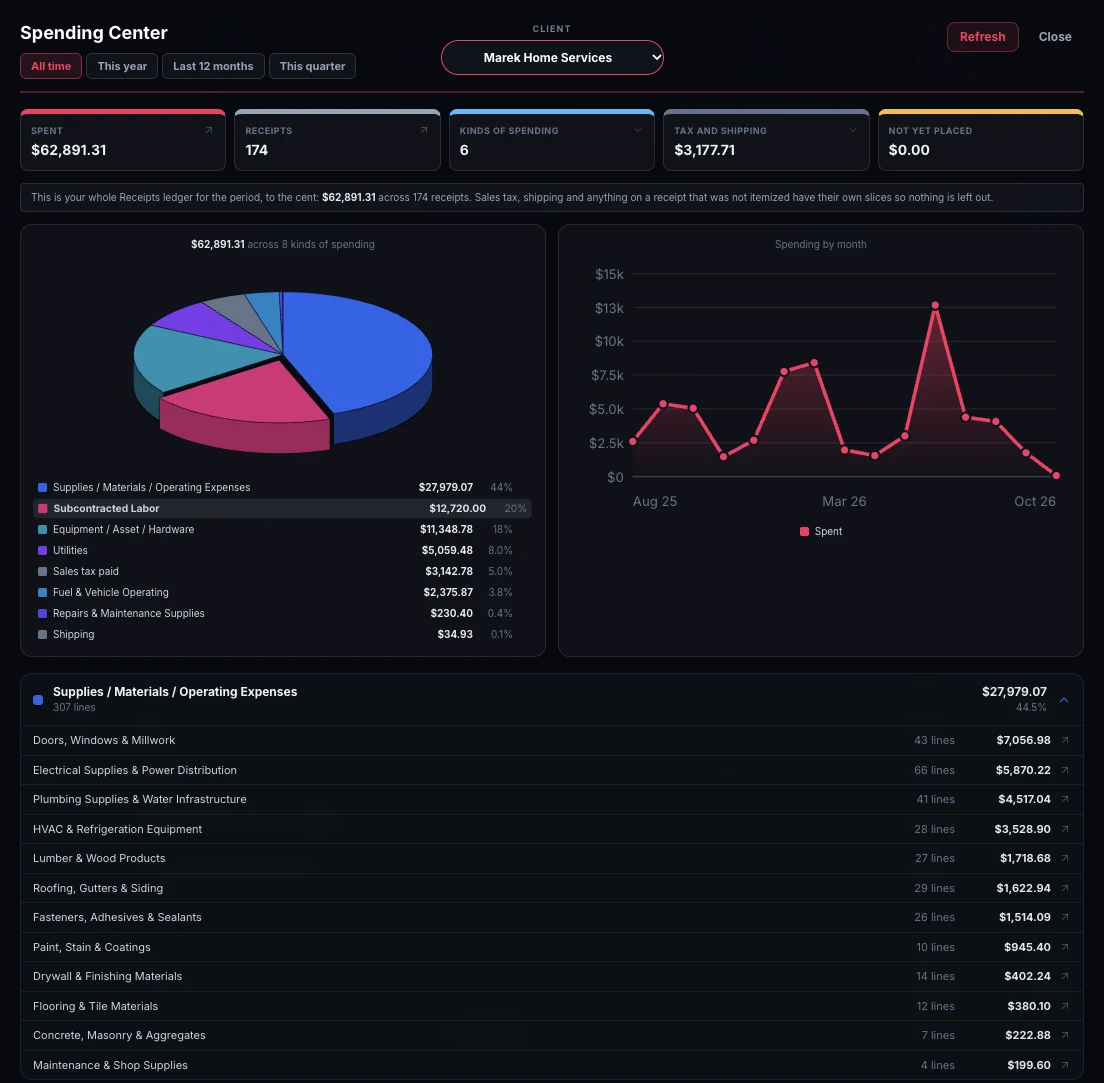Click the $62,891.31 Spent value
The image size is (1104, 1083).
pyautogui.click(x=69, y=150)
